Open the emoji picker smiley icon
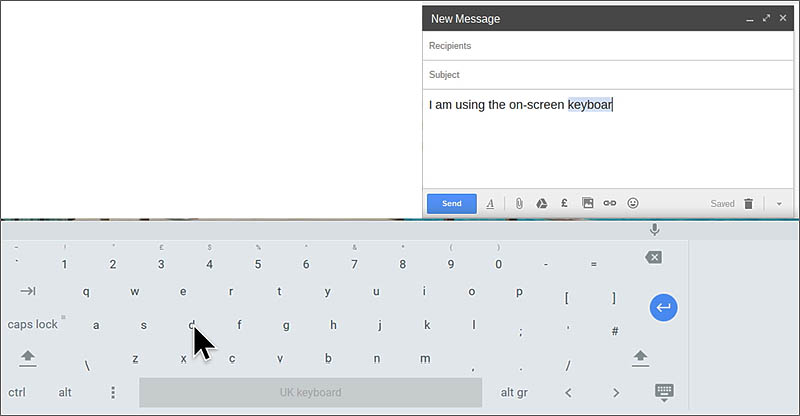Screen dimensions: 800x416 [x=633, y=203]
